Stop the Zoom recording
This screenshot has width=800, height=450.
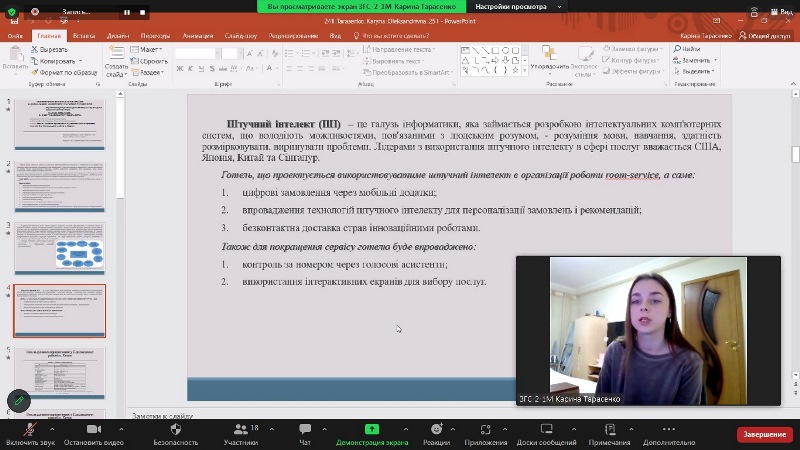click(x=142, y=12)
